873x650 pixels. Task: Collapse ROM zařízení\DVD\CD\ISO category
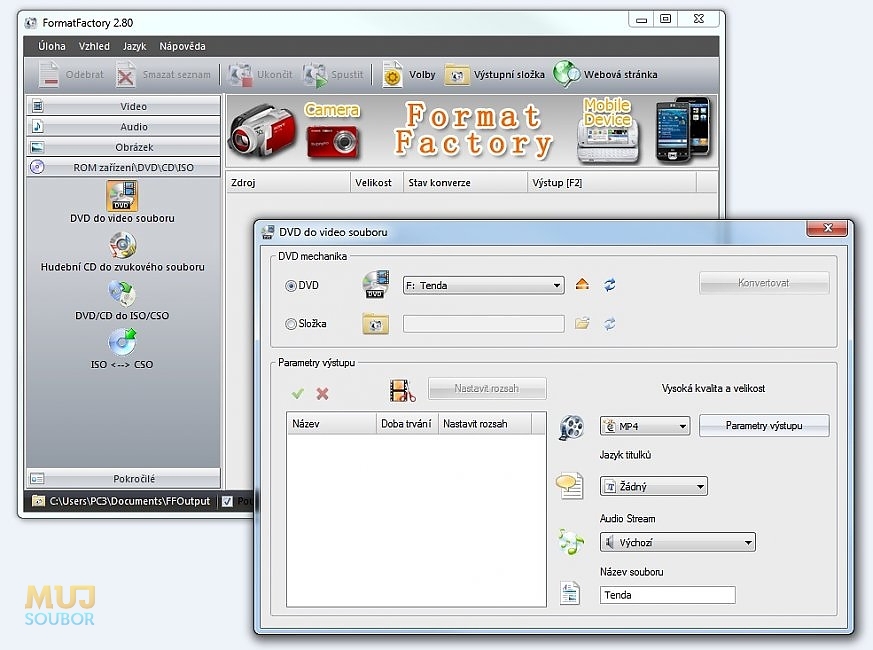tap(123, 167)
